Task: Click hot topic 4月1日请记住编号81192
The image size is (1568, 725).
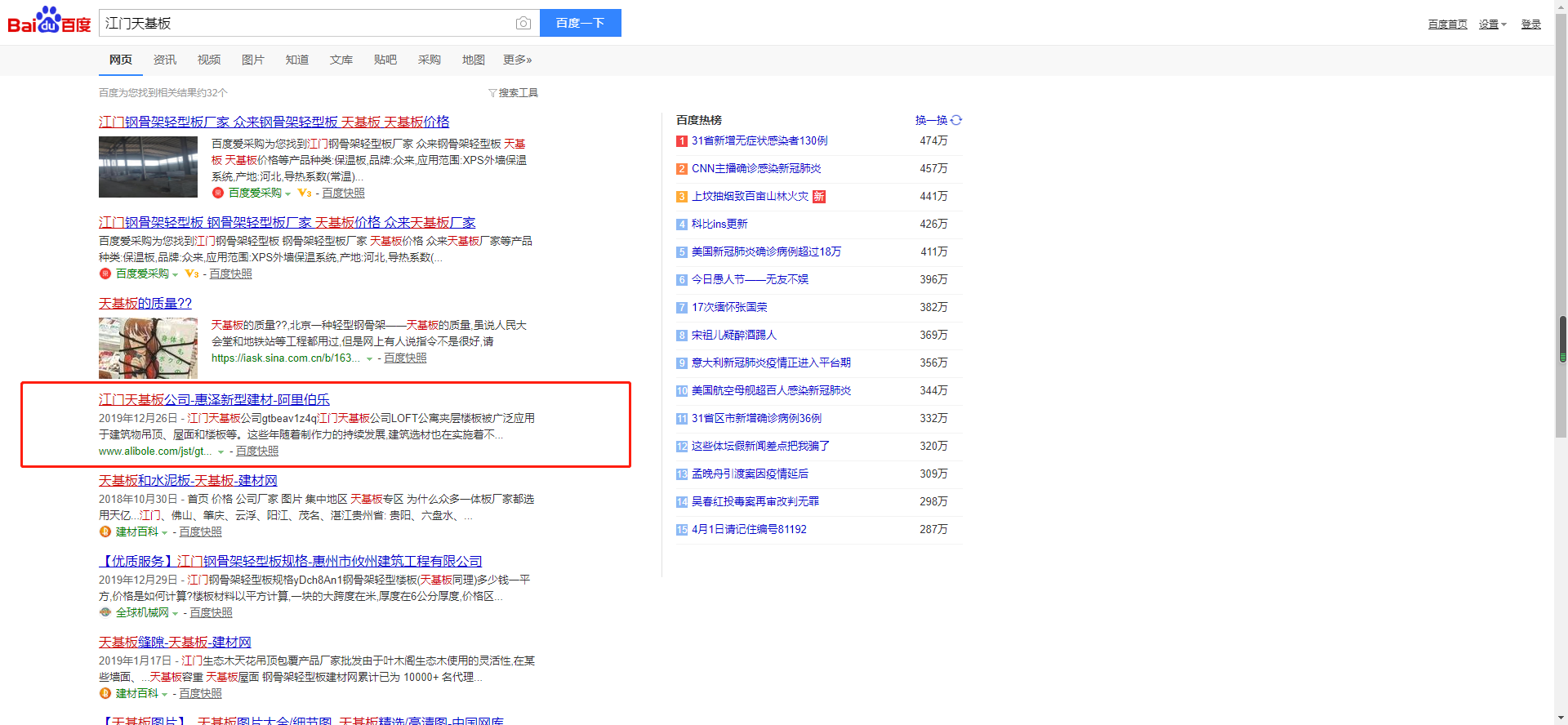Action: 749,530
